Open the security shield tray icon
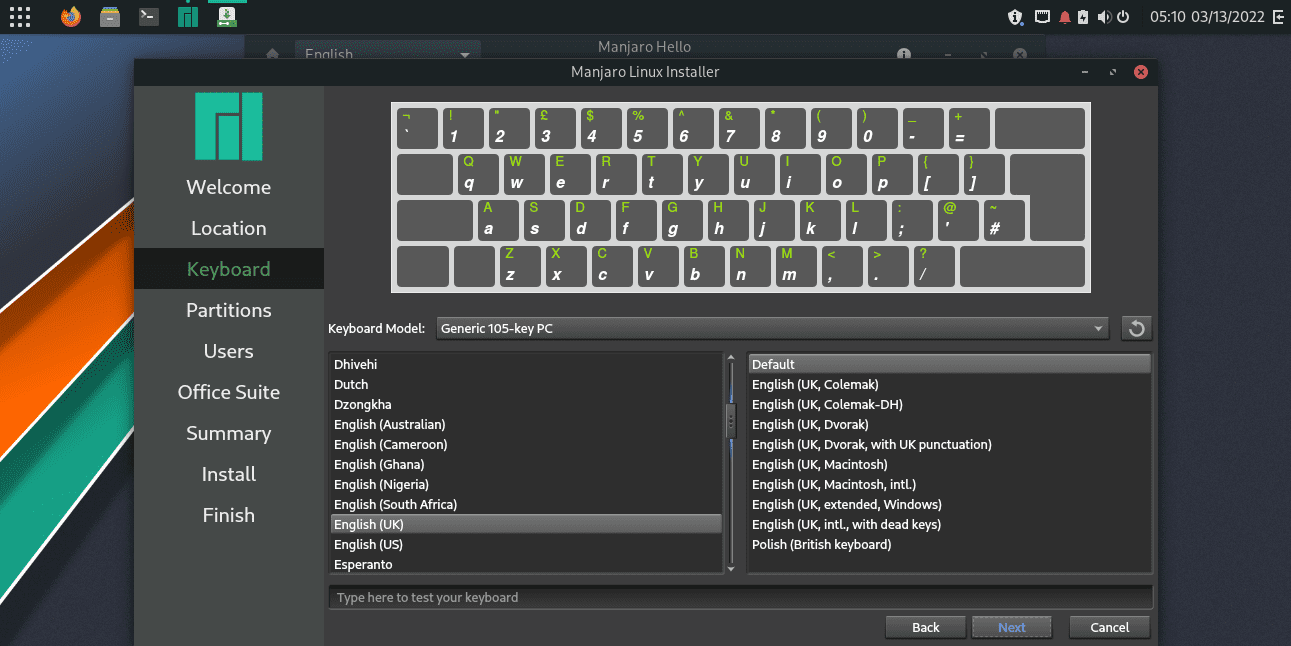1291x646 pixels. pos(1016,17)
